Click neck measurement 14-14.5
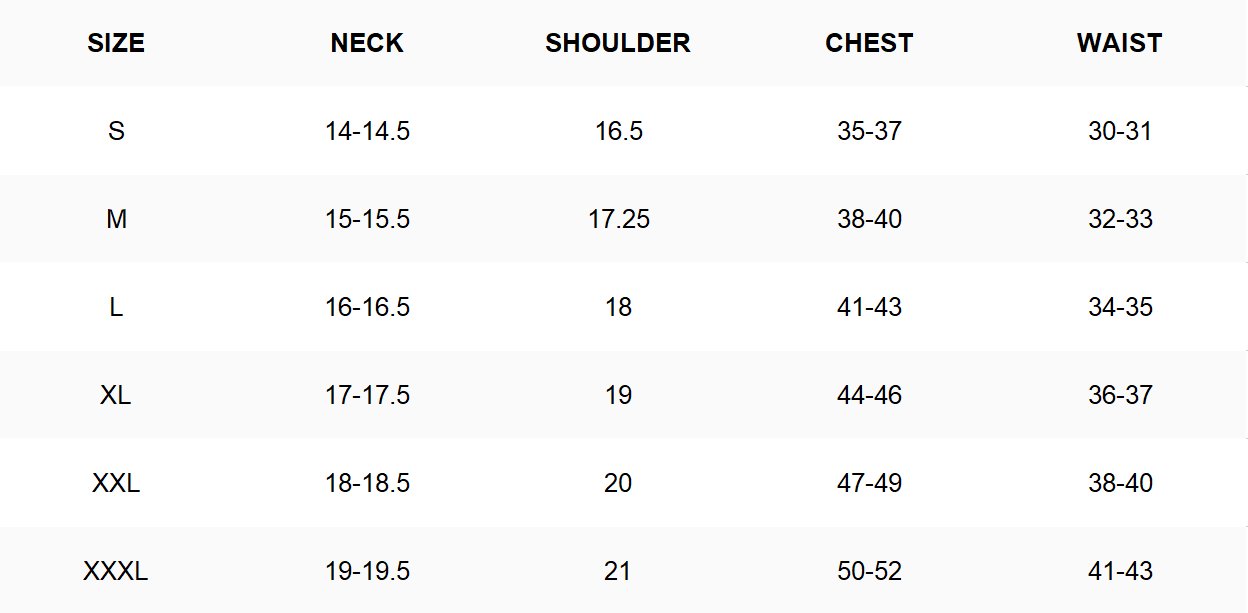Viewport: 1248px width, 613px height. click(367, 131)
